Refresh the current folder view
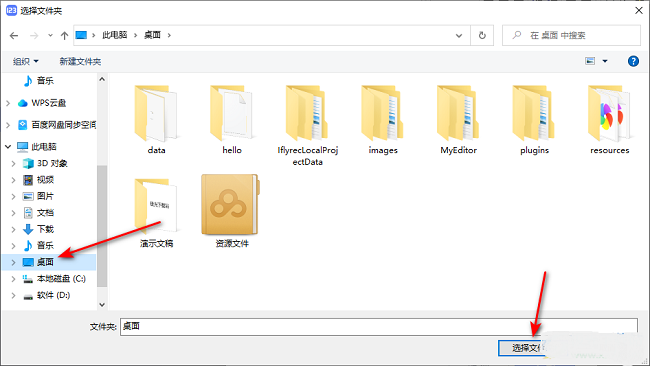Viewport: 650px width, 366px height. point(482,36)
